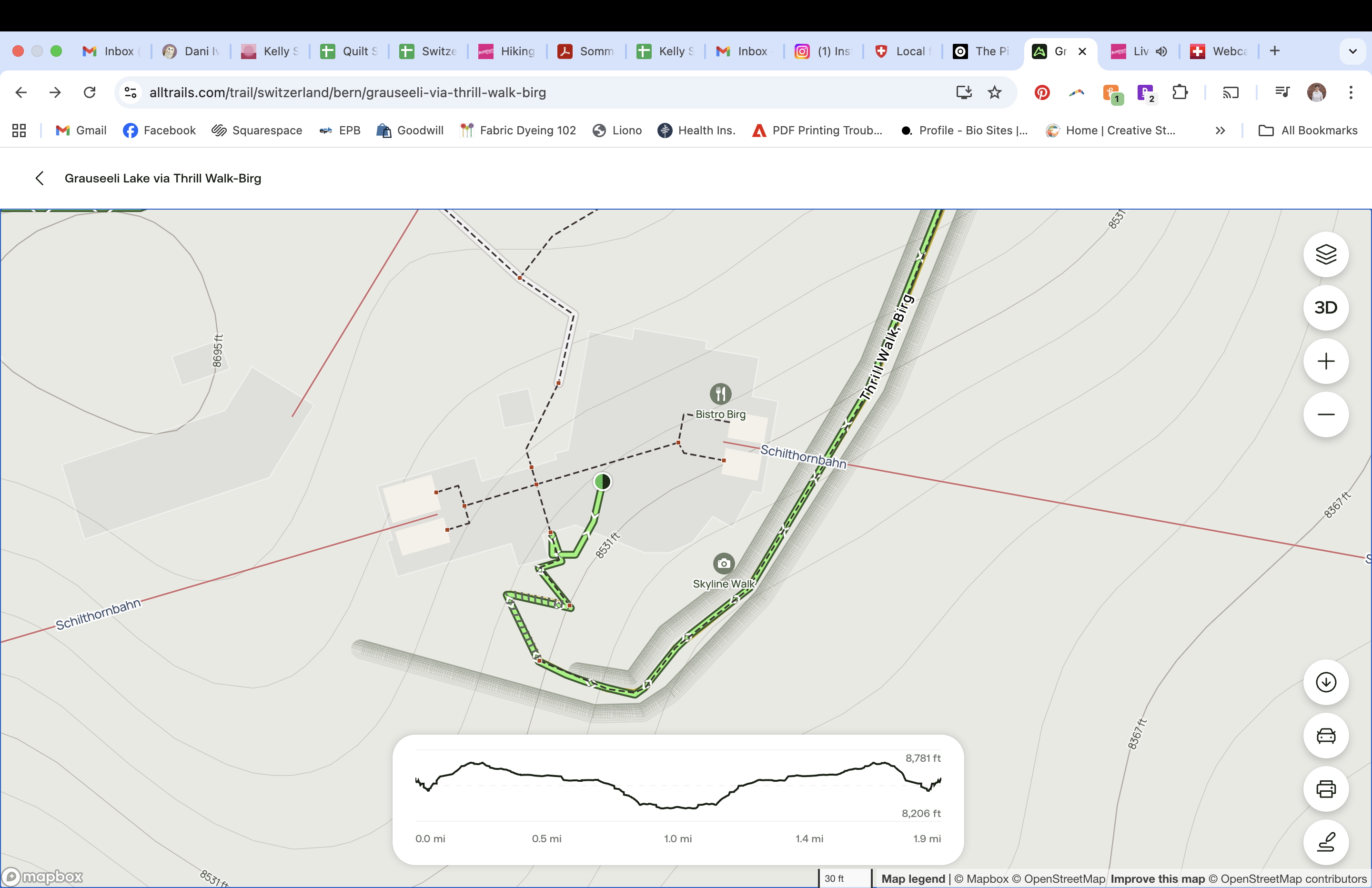The height and width of the screenshot is (888, 1372).
Task: Click the download route icon
Action: [1325, 682]
